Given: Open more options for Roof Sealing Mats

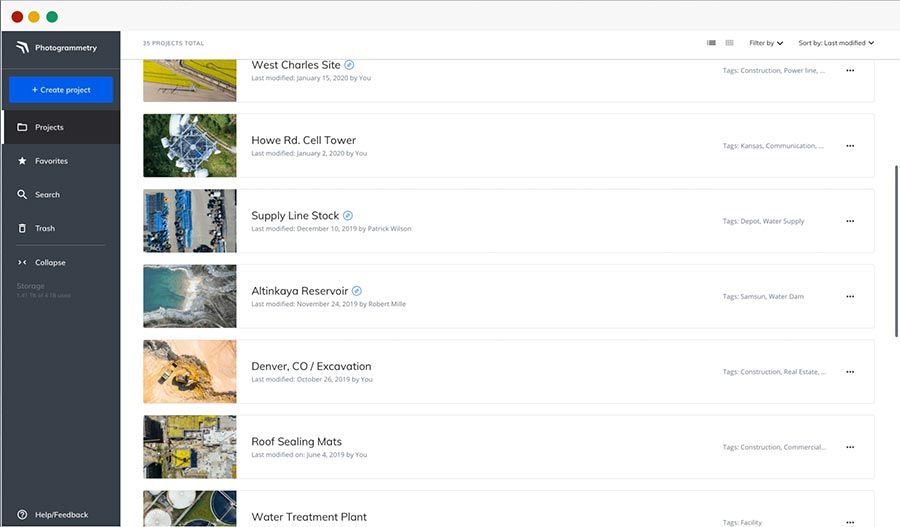Looking at the screenshot, I should tap(850, 447).
